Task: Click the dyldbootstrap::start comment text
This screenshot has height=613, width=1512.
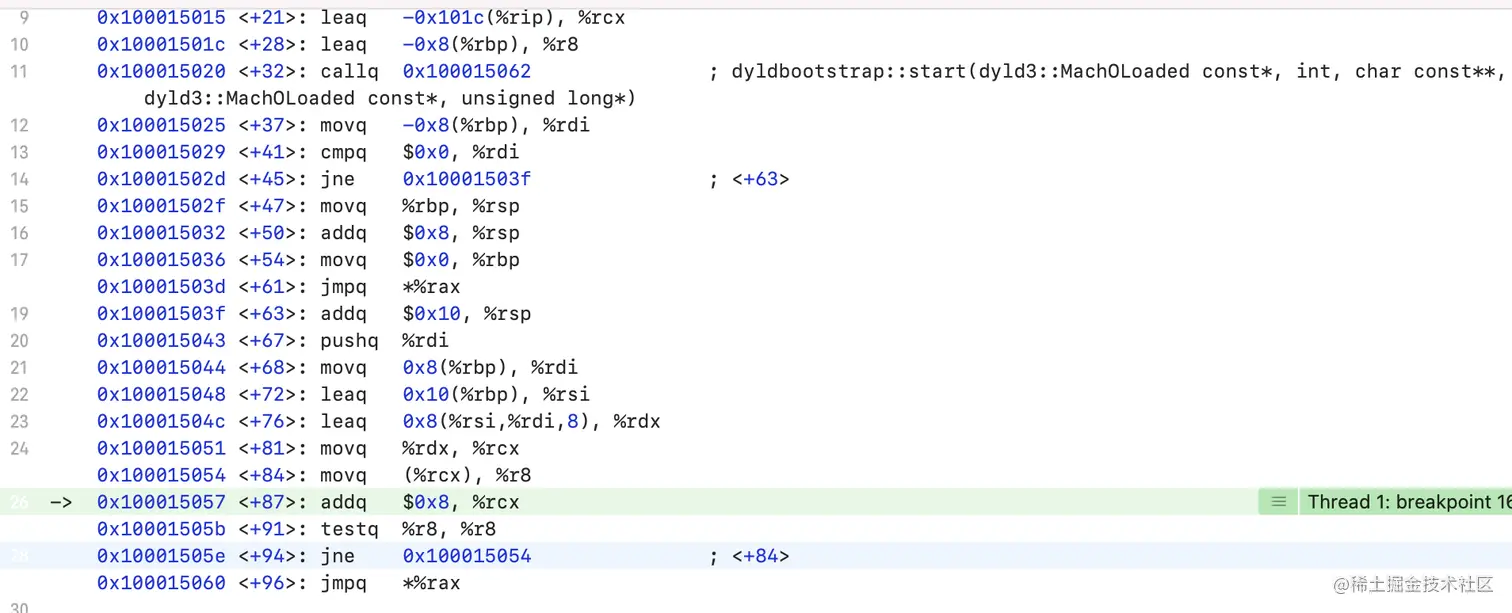Action: (1108, 72)
